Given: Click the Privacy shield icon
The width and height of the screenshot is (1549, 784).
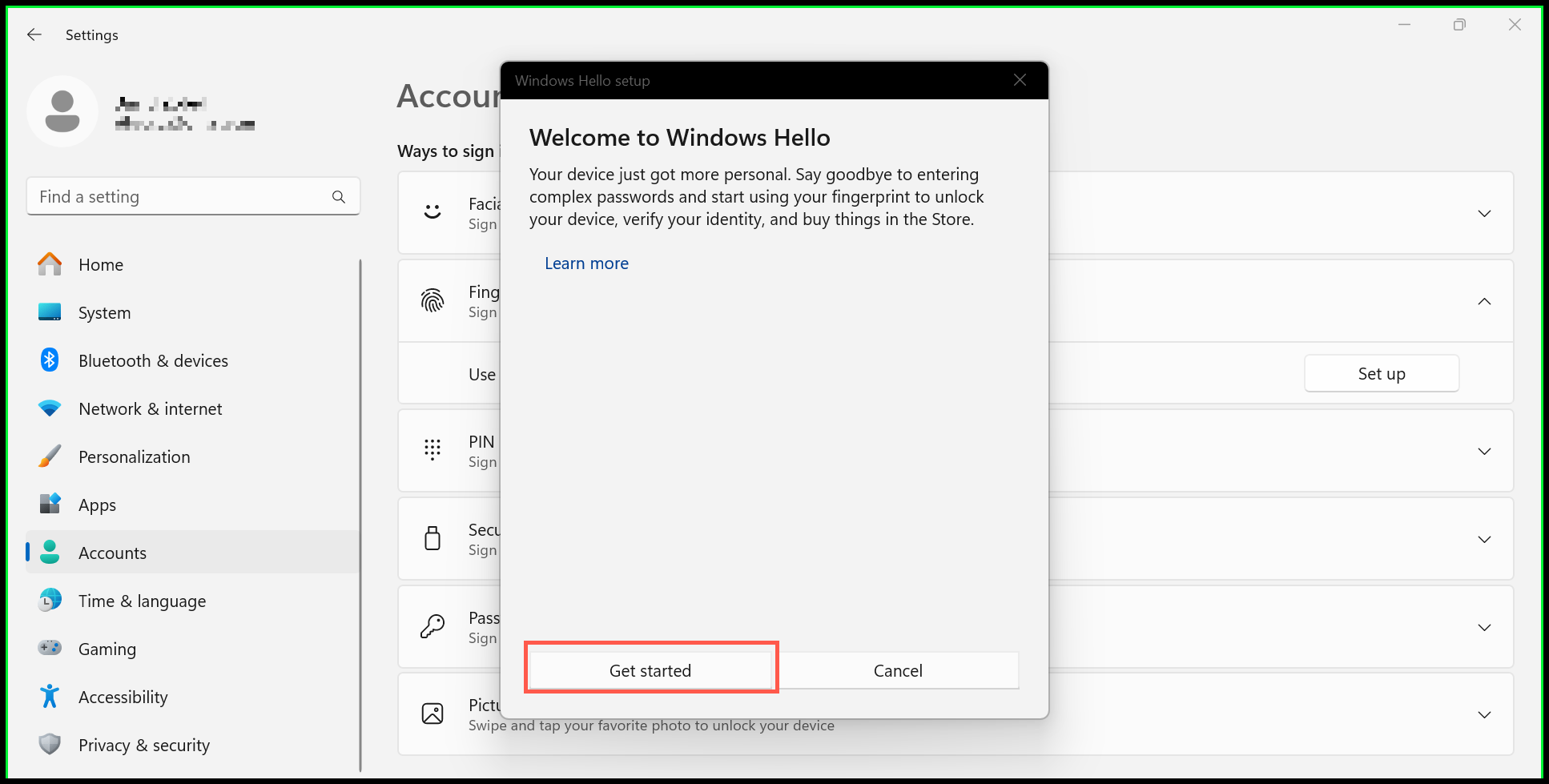Looking at the screenshot, I should 50,745.
